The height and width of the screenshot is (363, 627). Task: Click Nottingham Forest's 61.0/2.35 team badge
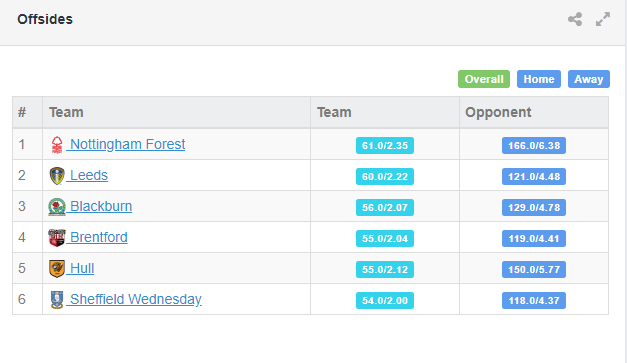pos(385,146)
